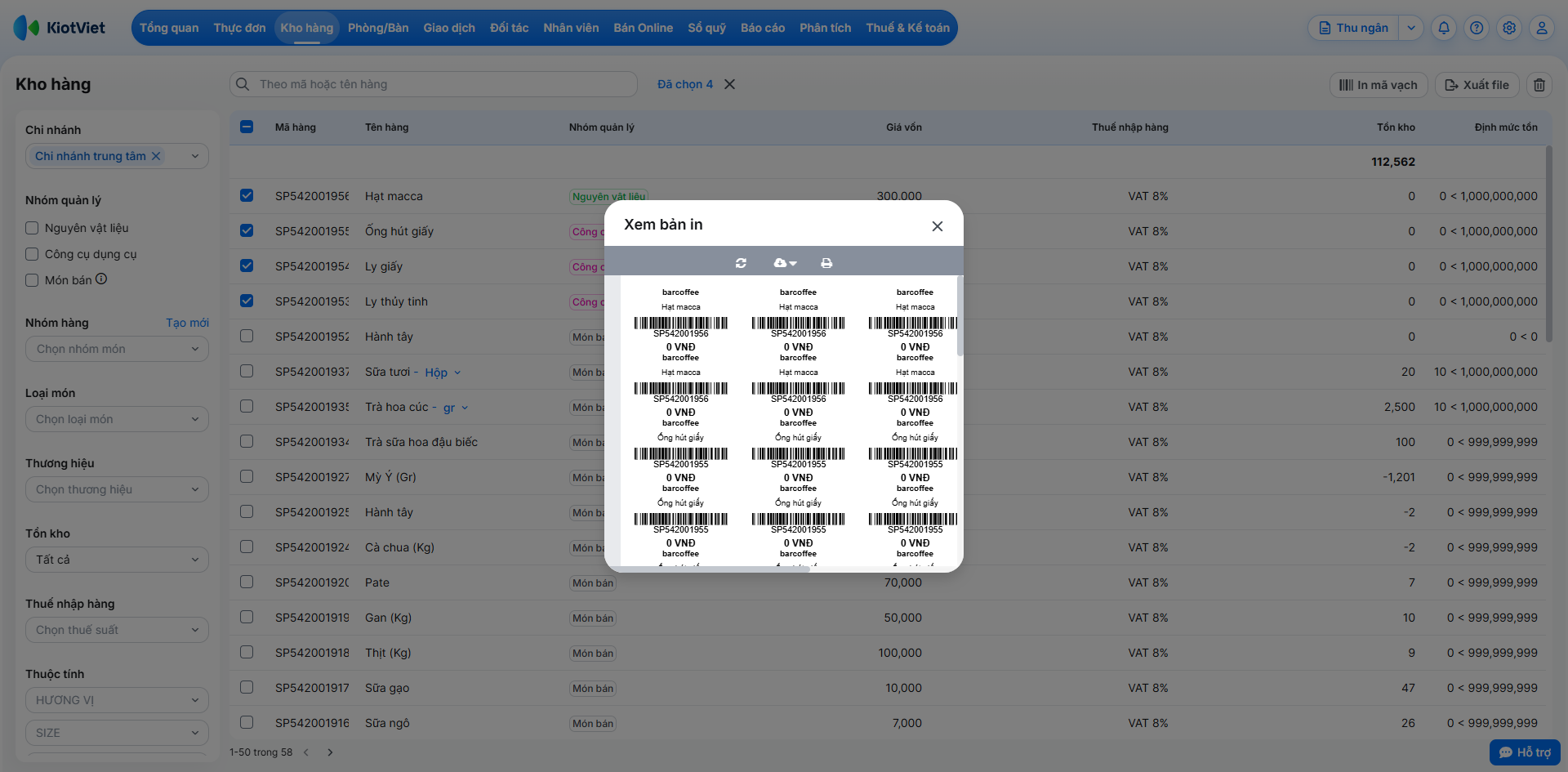Open the Phòng/Bàn menu

[378, 28]
